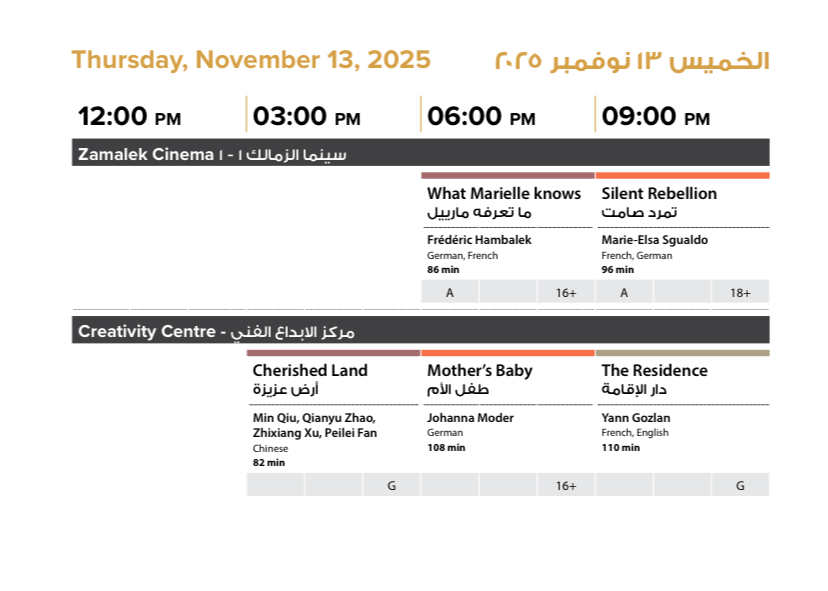Select the 09:00 PM time column header
This screenshot has width=828, height=591.
point(656,117)
